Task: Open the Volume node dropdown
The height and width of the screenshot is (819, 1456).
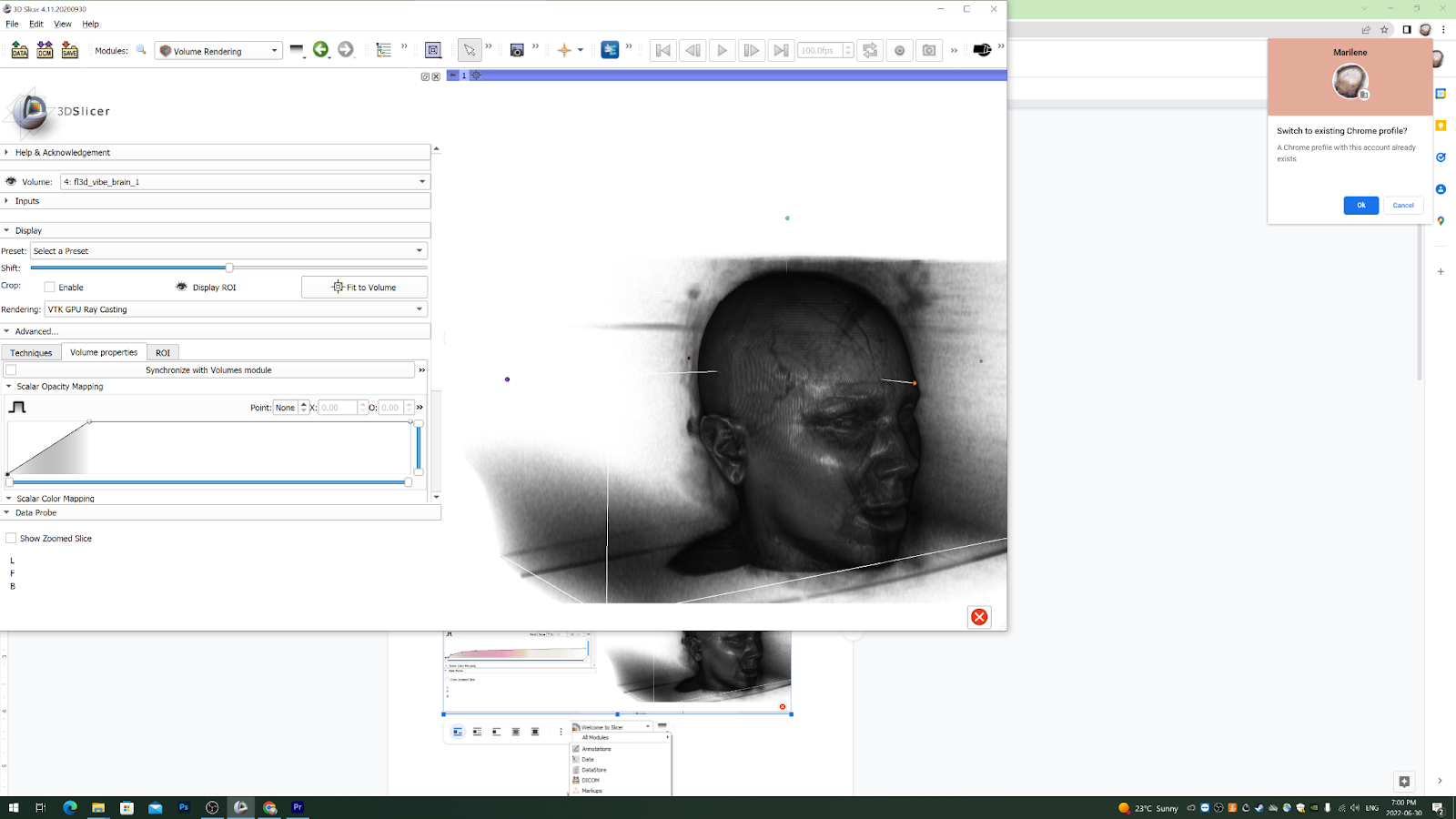Action: coord(244,181)
